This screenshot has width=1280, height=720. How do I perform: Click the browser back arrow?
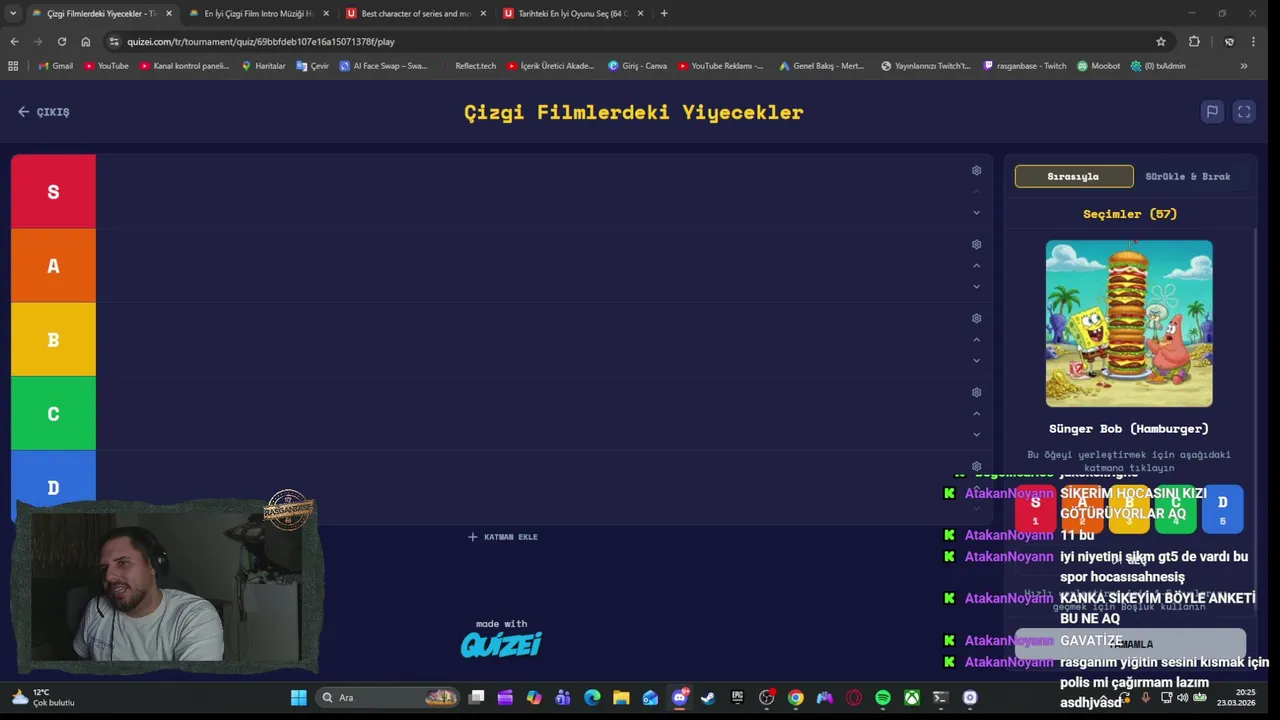click(x=14, y=41)
